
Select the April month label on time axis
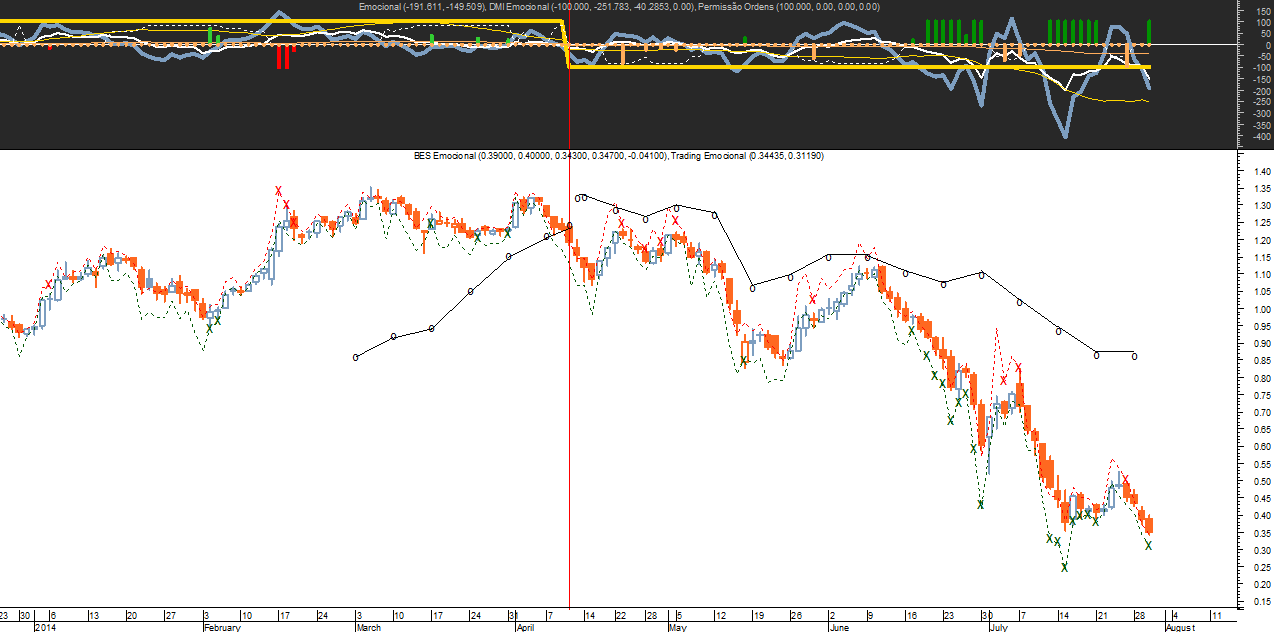526,628
